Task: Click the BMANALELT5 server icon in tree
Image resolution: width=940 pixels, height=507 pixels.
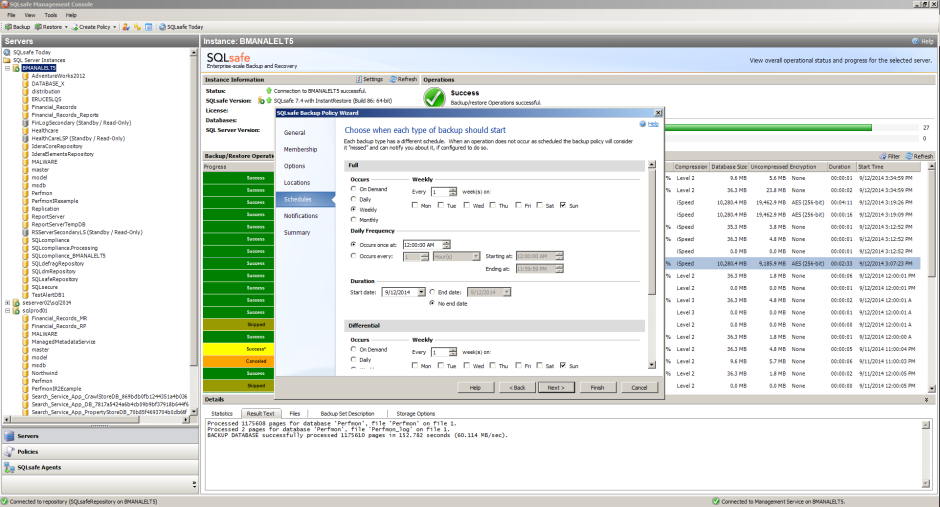Action: tap(17, 68)
